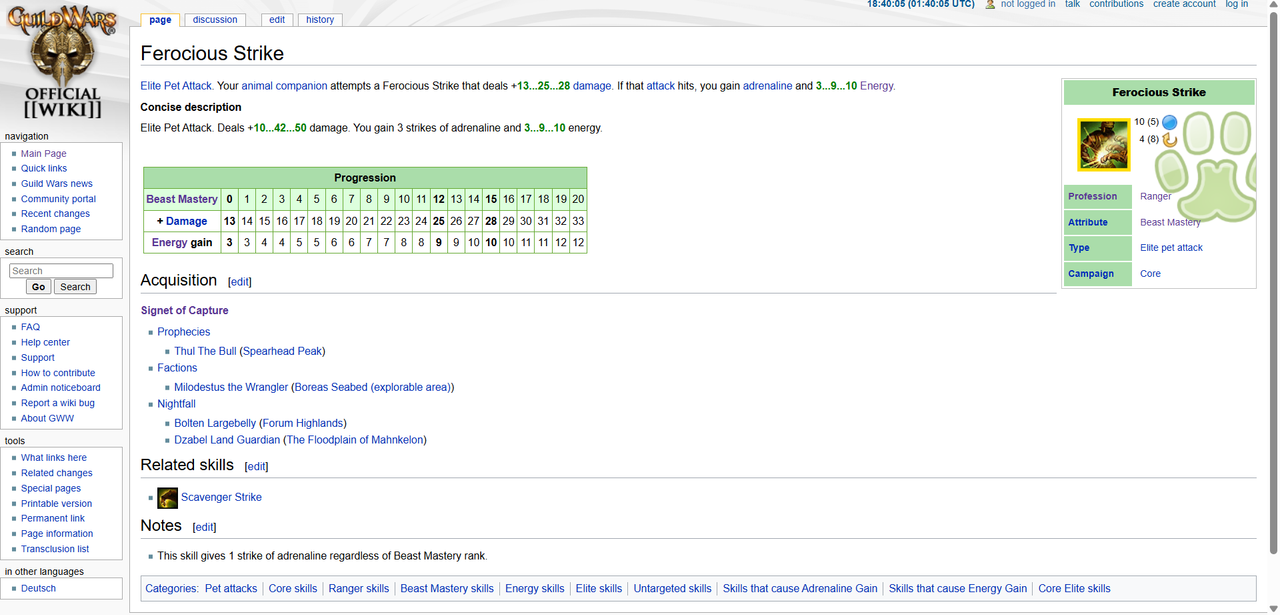This screenshot has width=1280, height=615.
Task: Click the Scavenger Strike skill icon
Action: (167, 497)
